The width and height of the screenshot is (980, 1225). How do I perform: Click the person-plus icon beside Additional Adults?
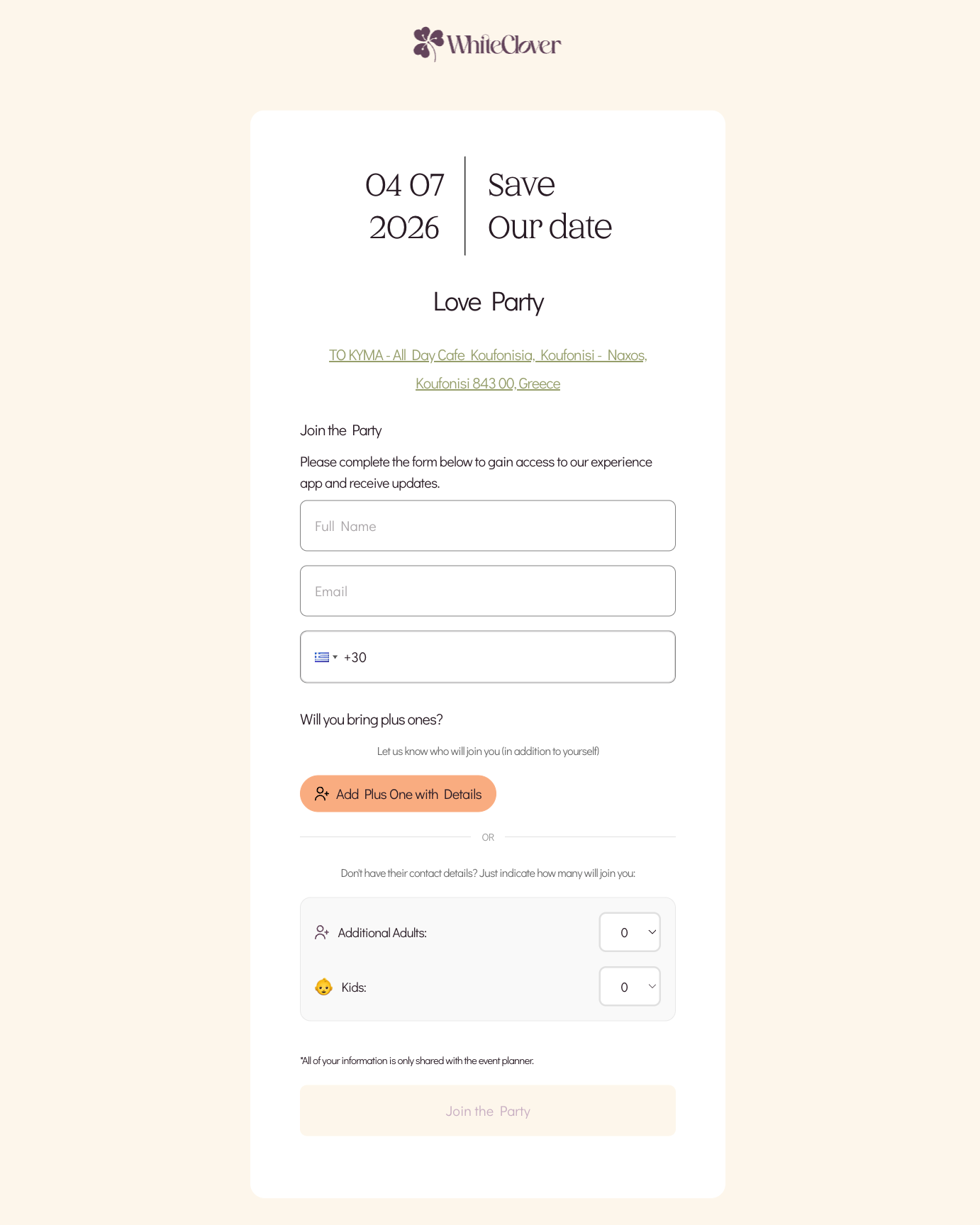point(323,932)
